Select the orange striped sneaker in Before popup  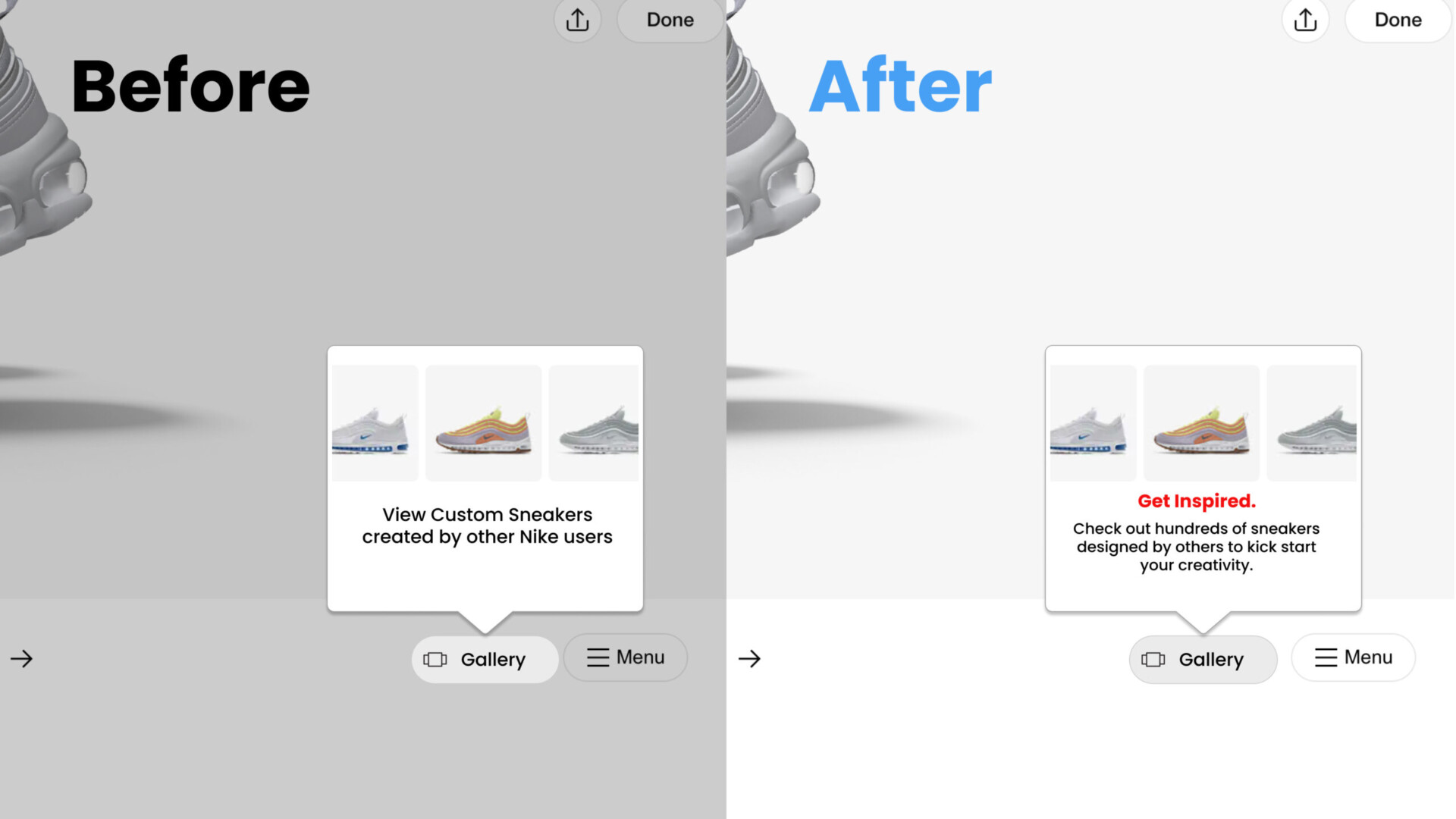(484, 423)
